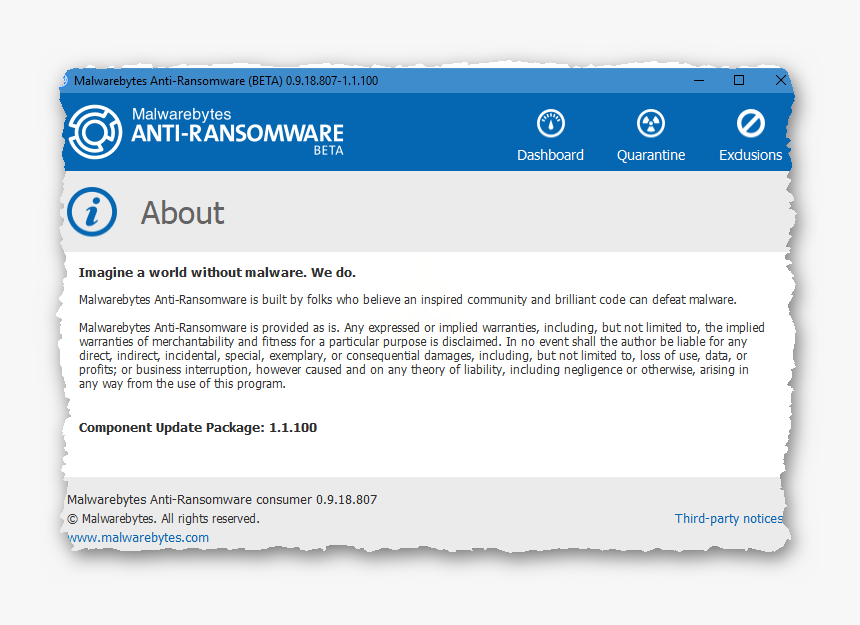Open the Third-party notices link
The height and width of the screenshot is (625, 860).
pyautogui.click(x=728, y=518)
